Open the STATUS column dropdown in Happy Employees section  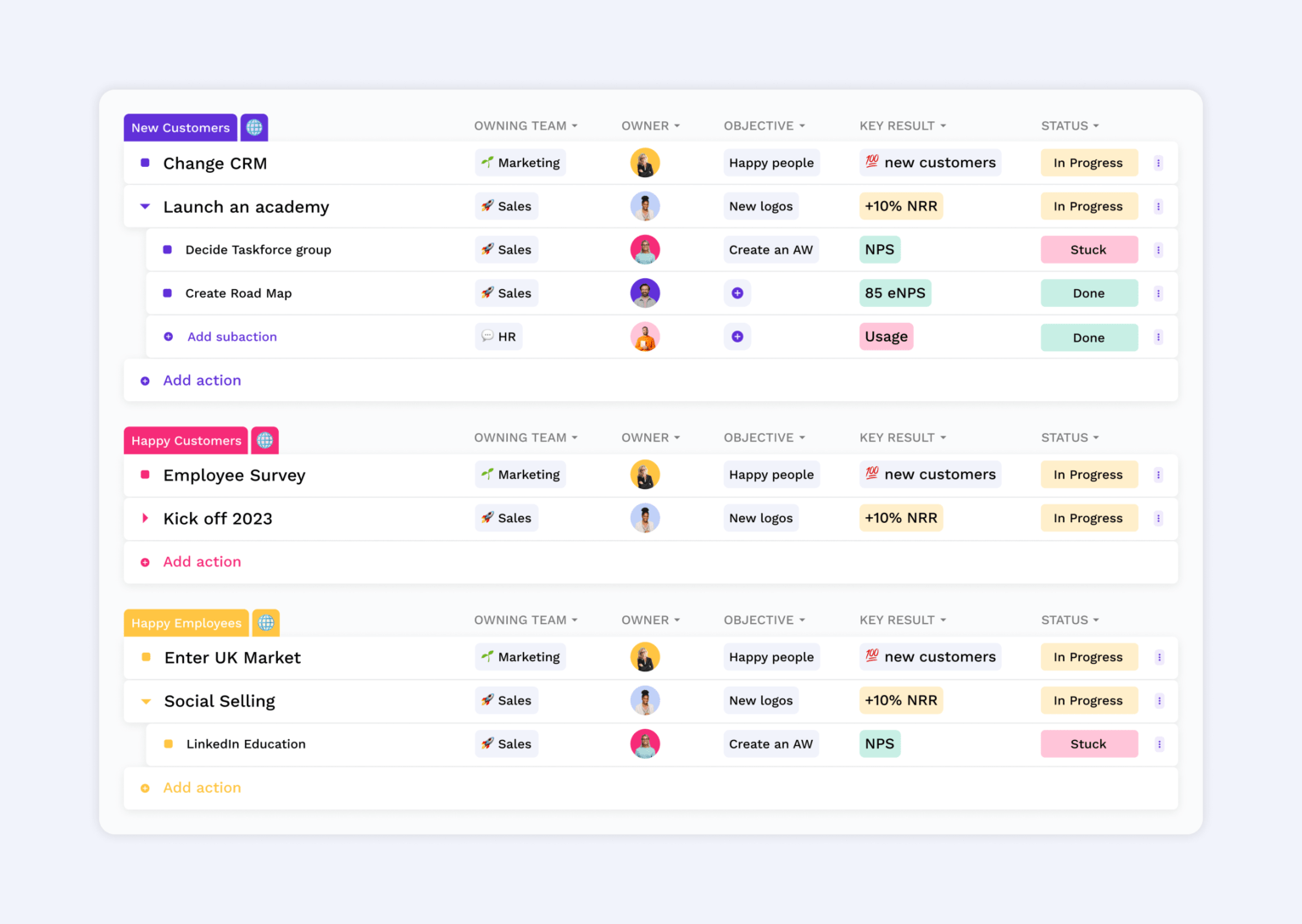tap(1069, 620)
